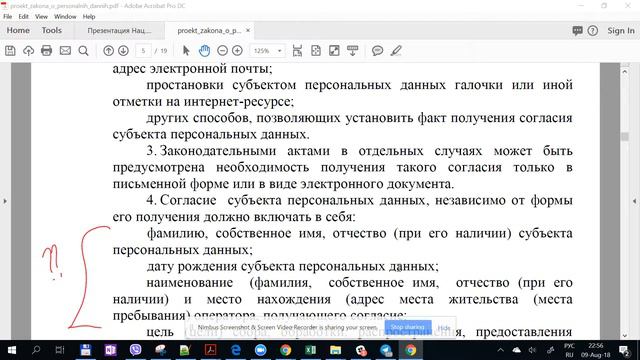Image resolution: width=640 pixels, height=360 pixels.
Task: Open Task View on taskbar
Action: 60,350
